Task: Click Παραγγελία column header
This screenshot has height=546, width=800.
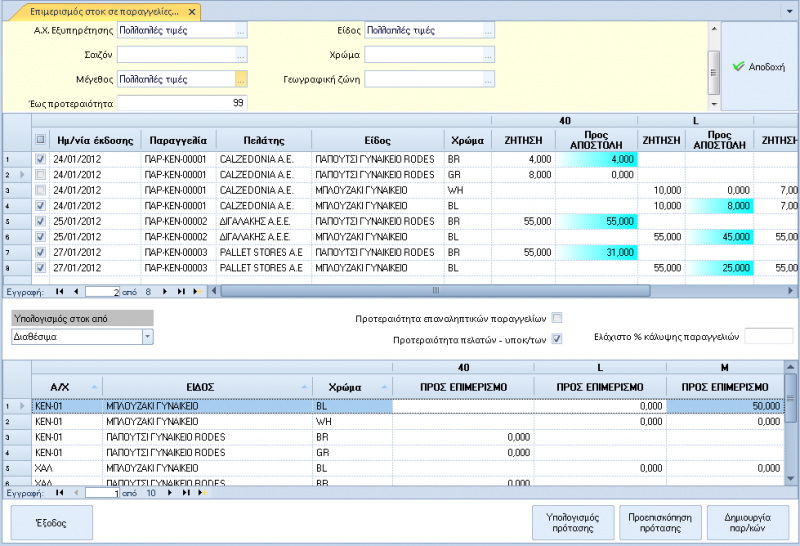Action: [x=178, y=140]
